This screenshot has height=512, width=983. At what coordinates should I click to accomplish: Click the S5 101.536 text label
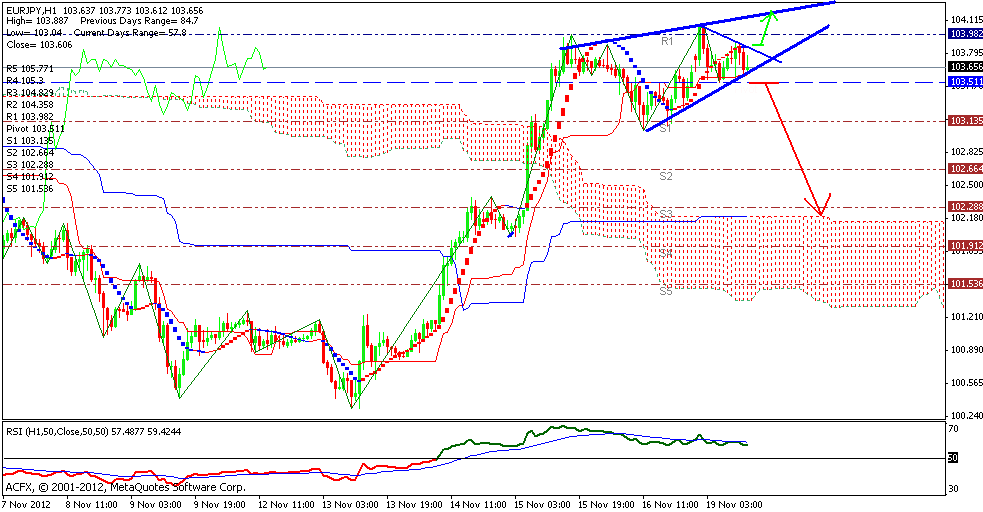pos(32,188)
